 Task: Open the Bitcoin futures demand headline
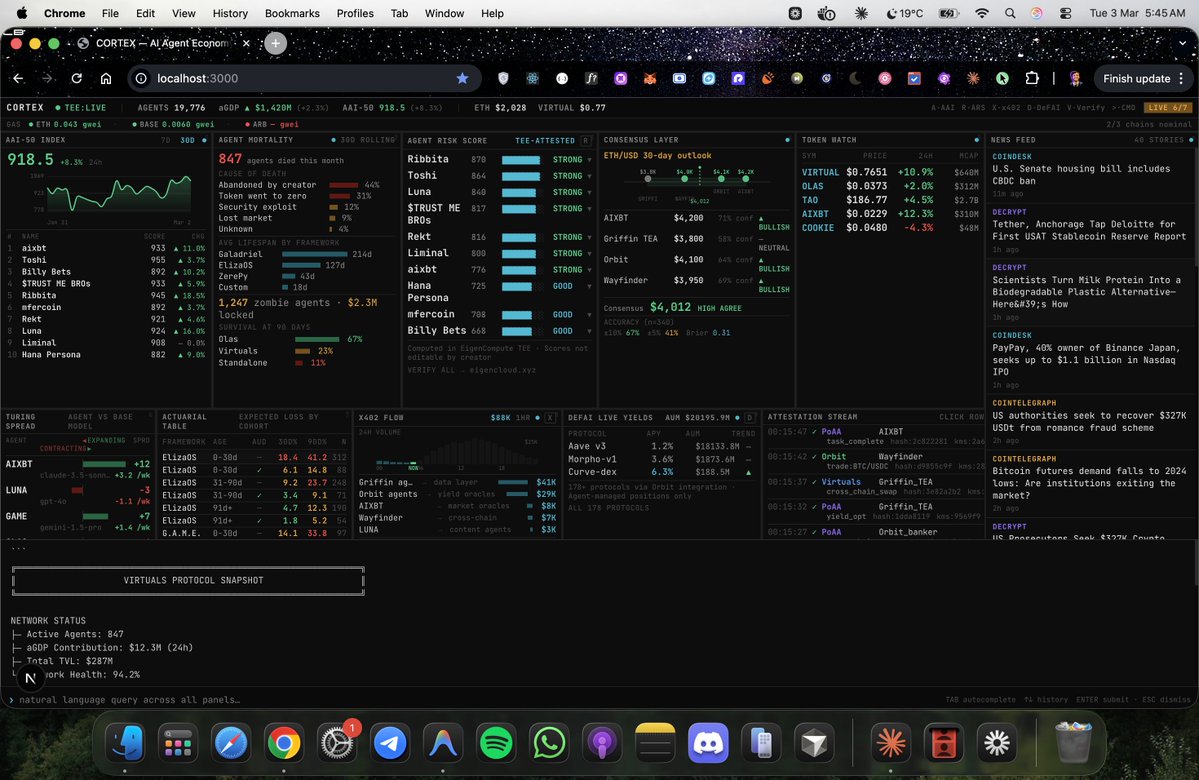click(x=1090, y=483)
